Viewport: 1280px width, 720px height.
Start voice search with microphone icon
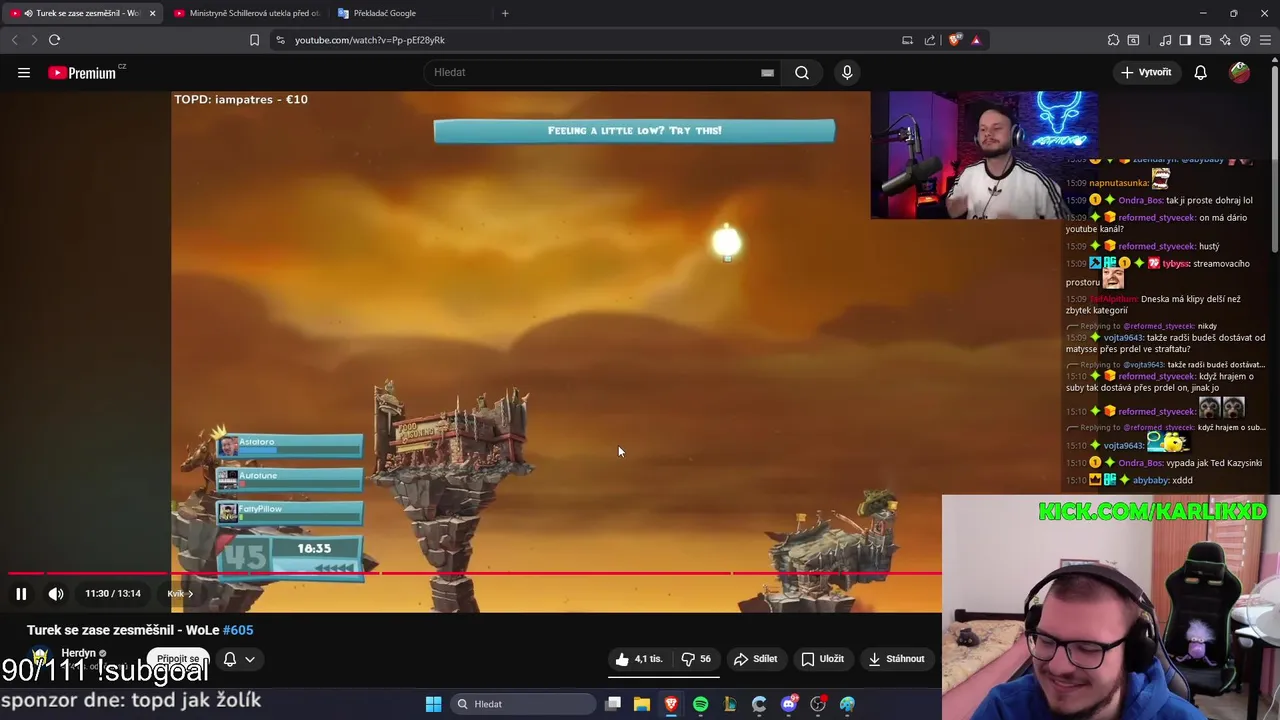coord(847,72)
